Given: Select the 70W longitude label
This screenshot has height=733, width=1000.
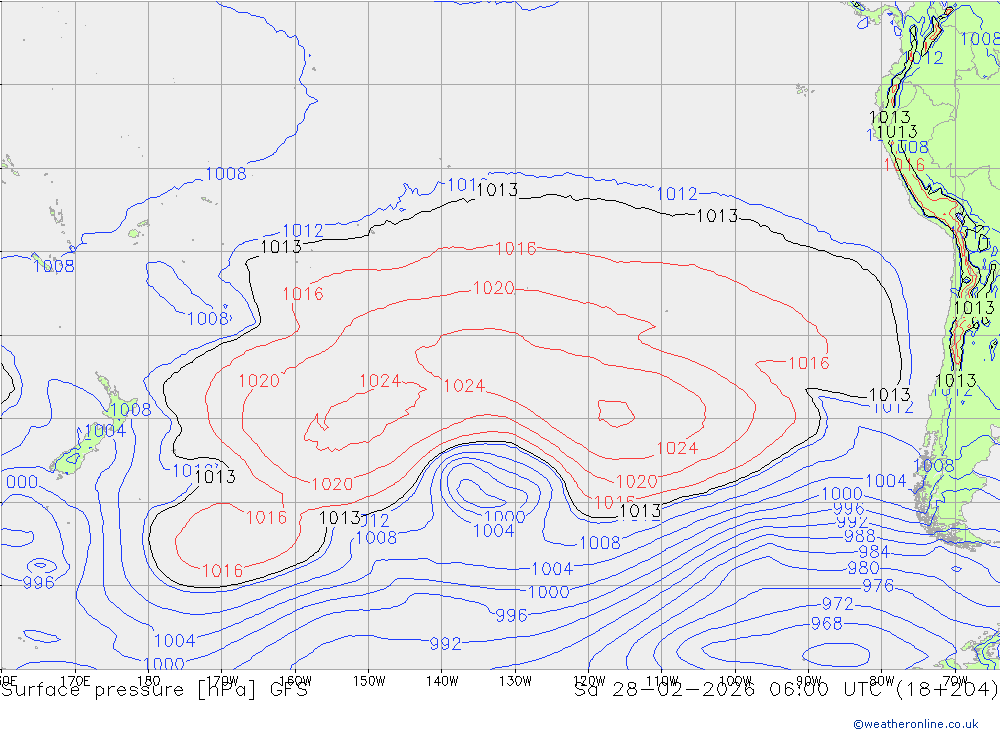Looking at the screenshot, I should click(955, 681).
